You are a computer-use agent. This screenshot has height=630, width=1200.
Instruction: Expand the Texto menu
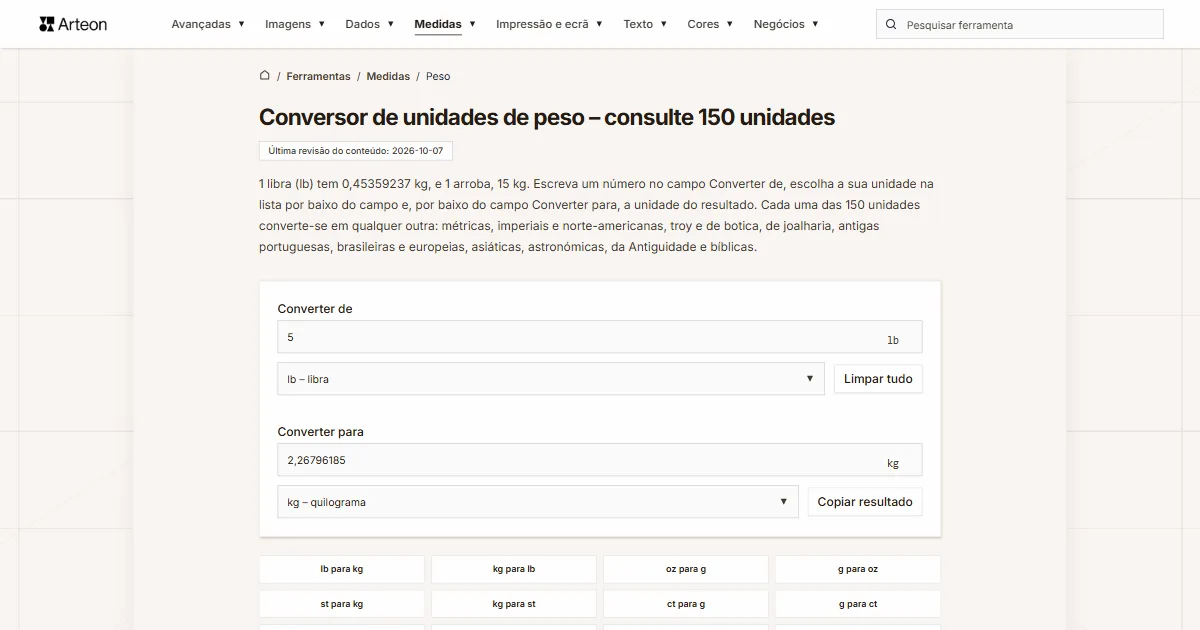coord(645,24)
